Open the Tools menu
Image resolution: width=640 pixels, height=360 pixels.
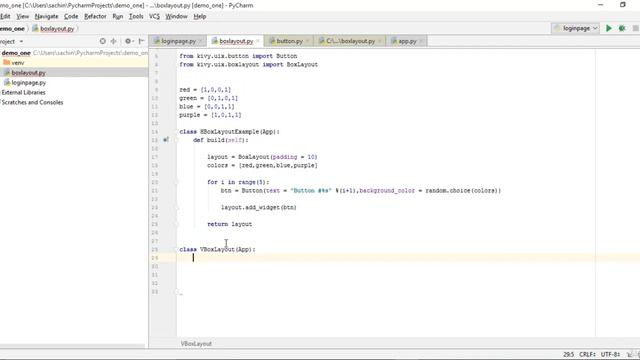click(136, 16)
